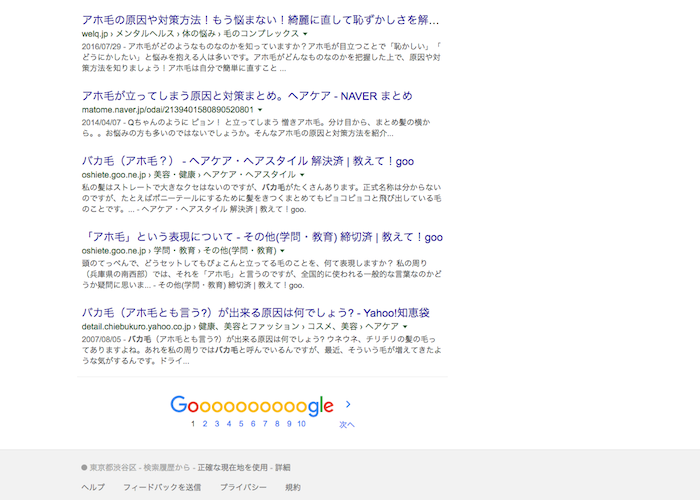Open the プライバシー footer link
700x500 pixels.
243,487
